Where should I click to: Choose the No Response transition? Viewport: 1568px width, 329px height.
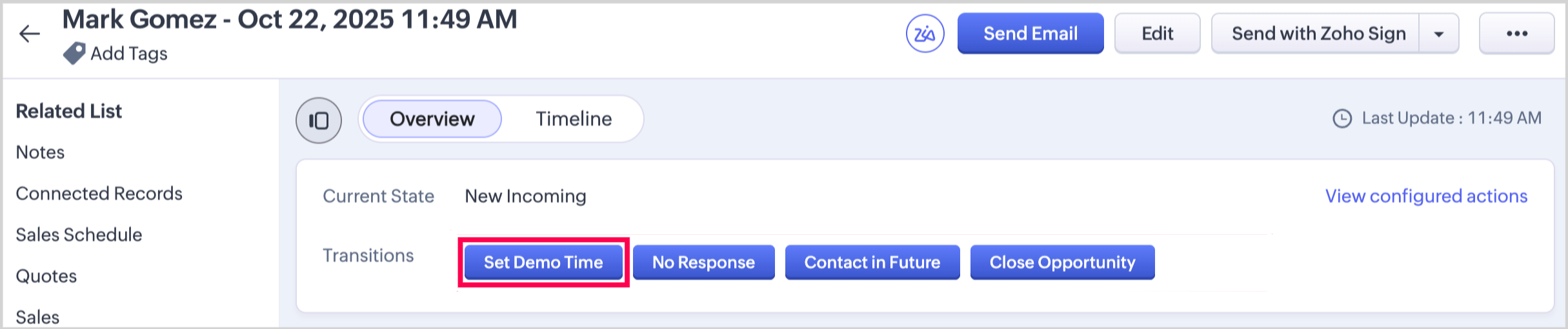coord(703,263)
